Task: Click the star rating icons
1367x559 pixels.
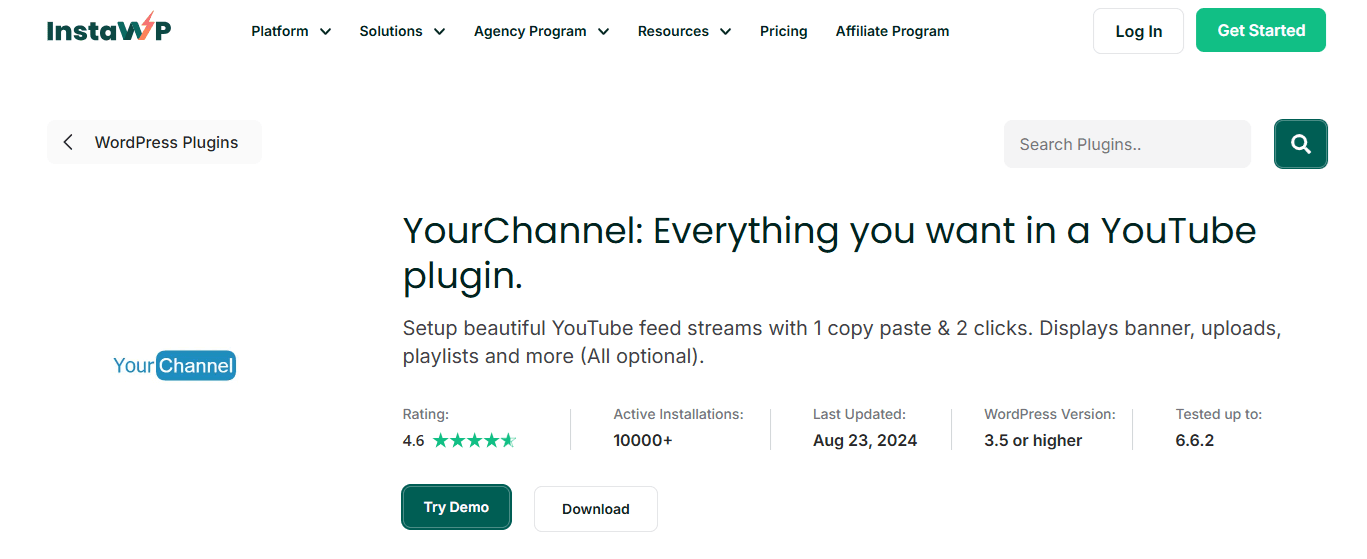Action: (474, 440)
